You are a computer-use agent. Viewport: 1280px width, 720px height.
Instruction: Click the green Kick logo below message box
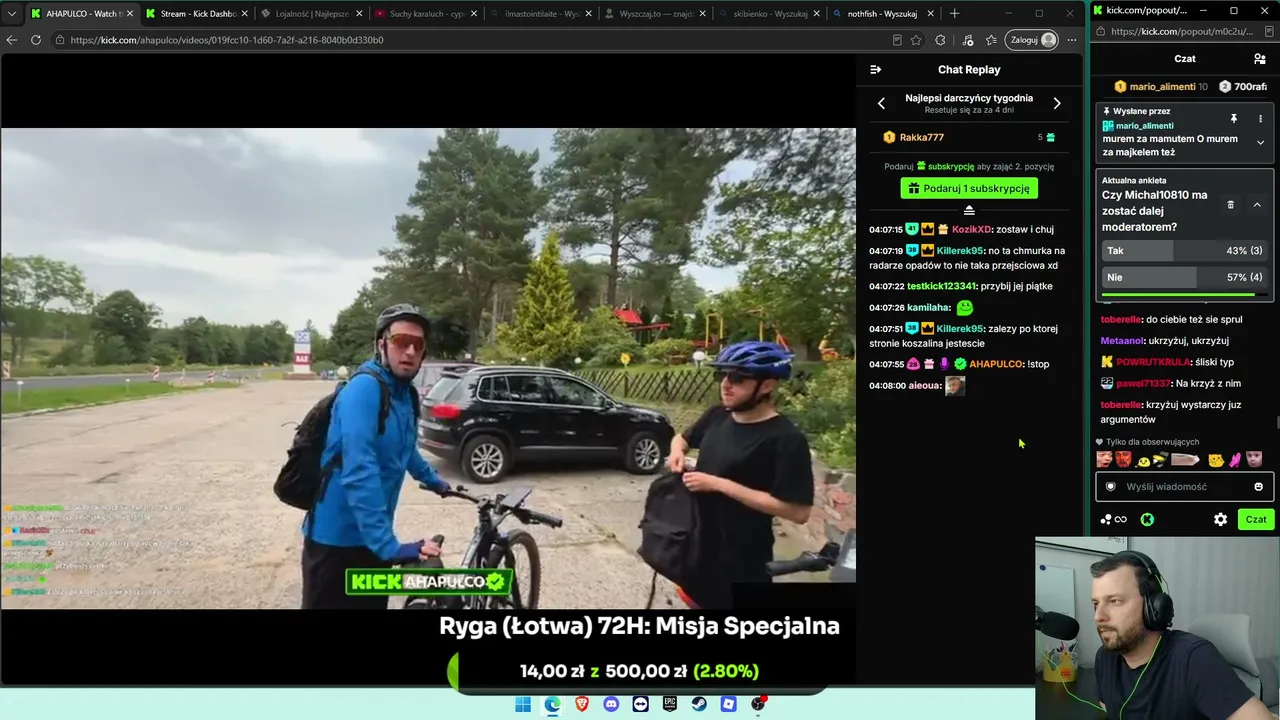[x=1147, y=519]
